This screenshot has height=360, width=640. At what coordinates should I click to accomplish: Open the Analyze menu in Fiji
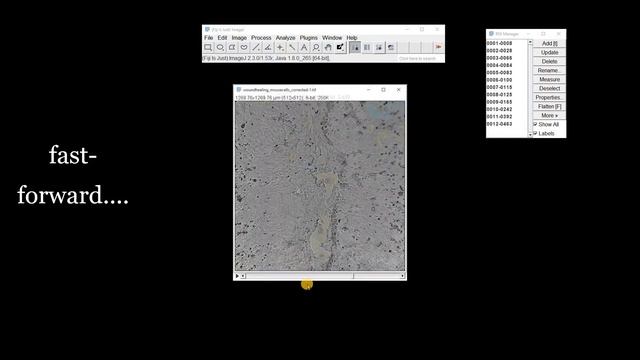coord(285,38)
